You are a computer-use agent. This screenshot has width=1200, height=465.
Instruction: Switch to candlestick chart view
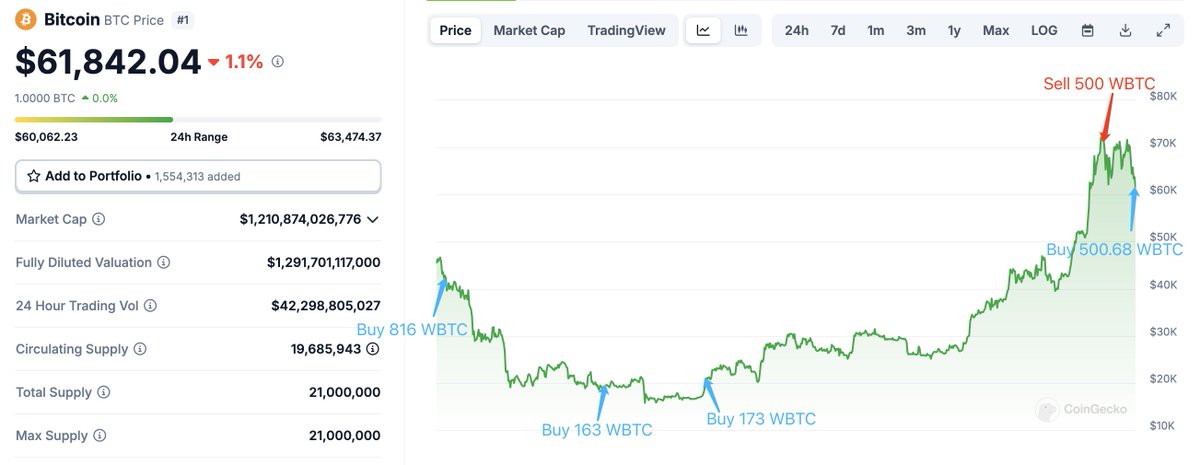741,30
